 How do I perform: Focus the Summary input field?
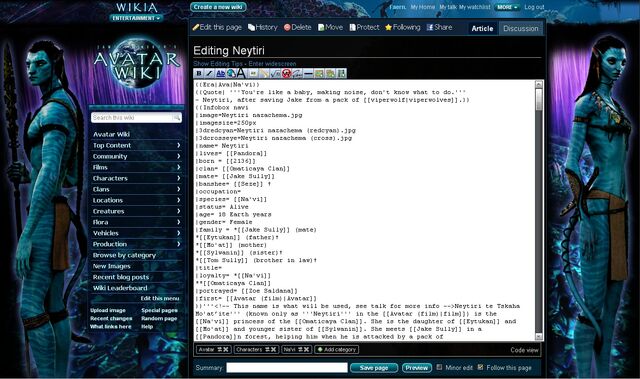[x=287, y=368]
